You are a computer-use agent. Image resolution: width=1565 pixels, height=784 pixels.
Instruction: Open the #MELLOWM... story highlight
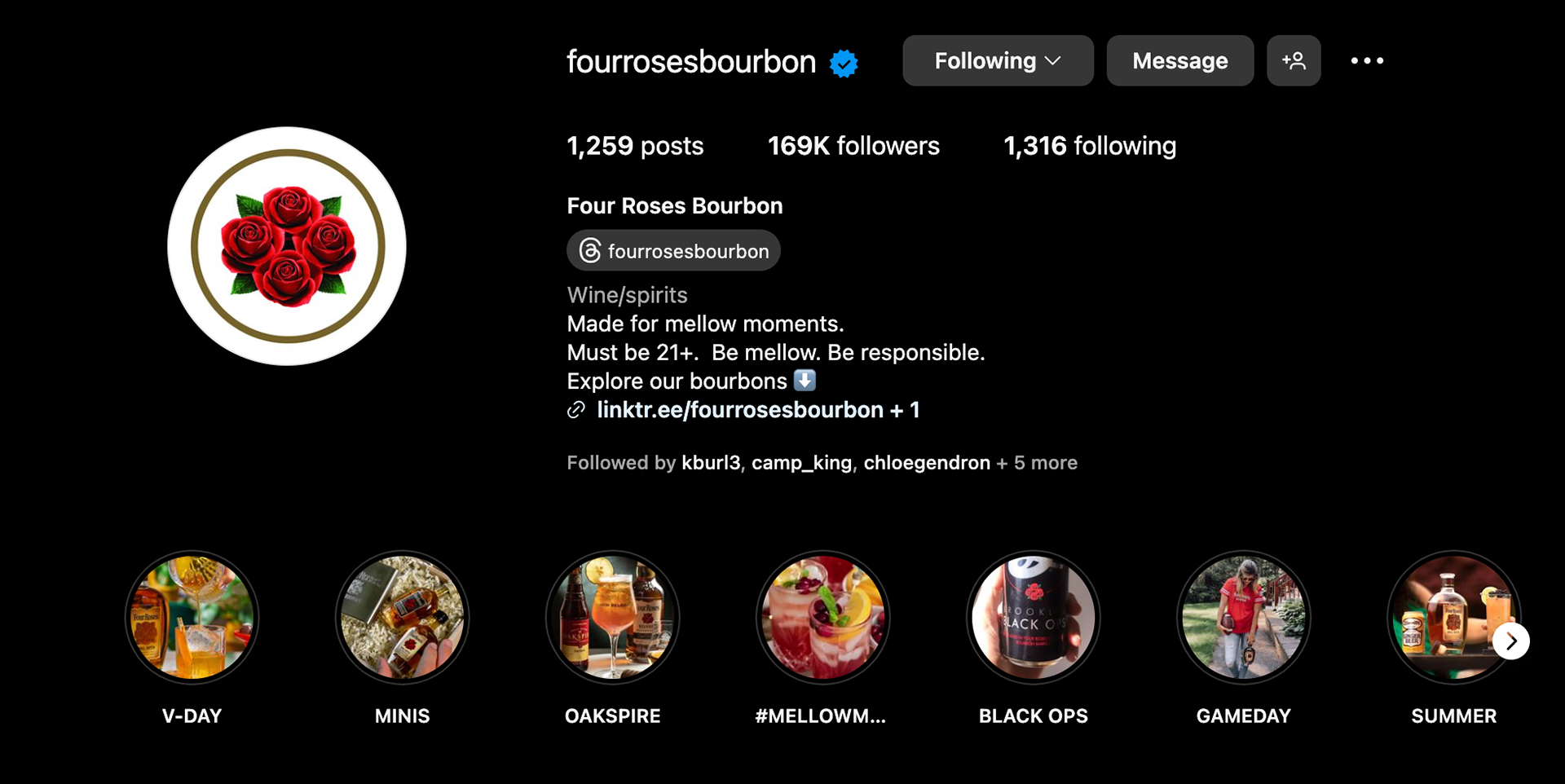[822, 617]
